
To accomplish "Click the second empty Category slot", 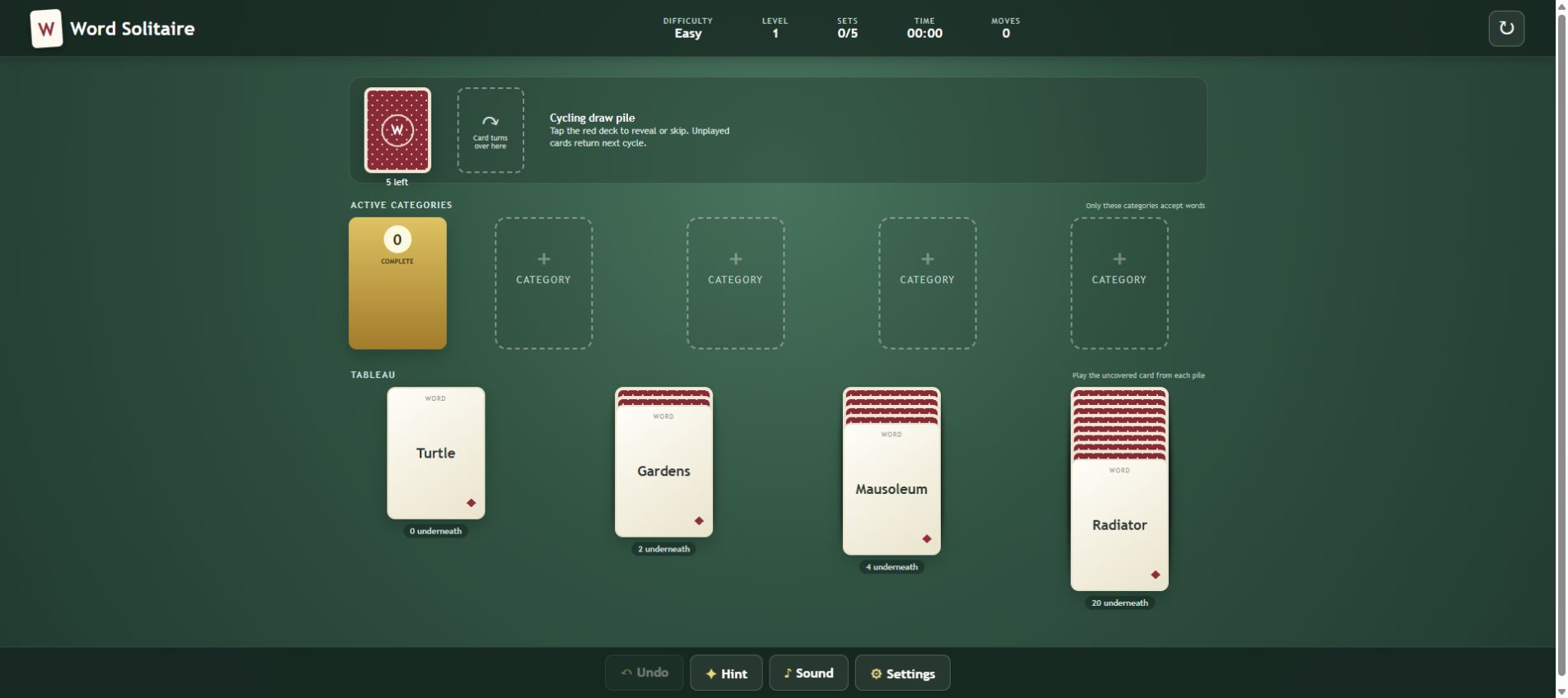I will point(735,283).
